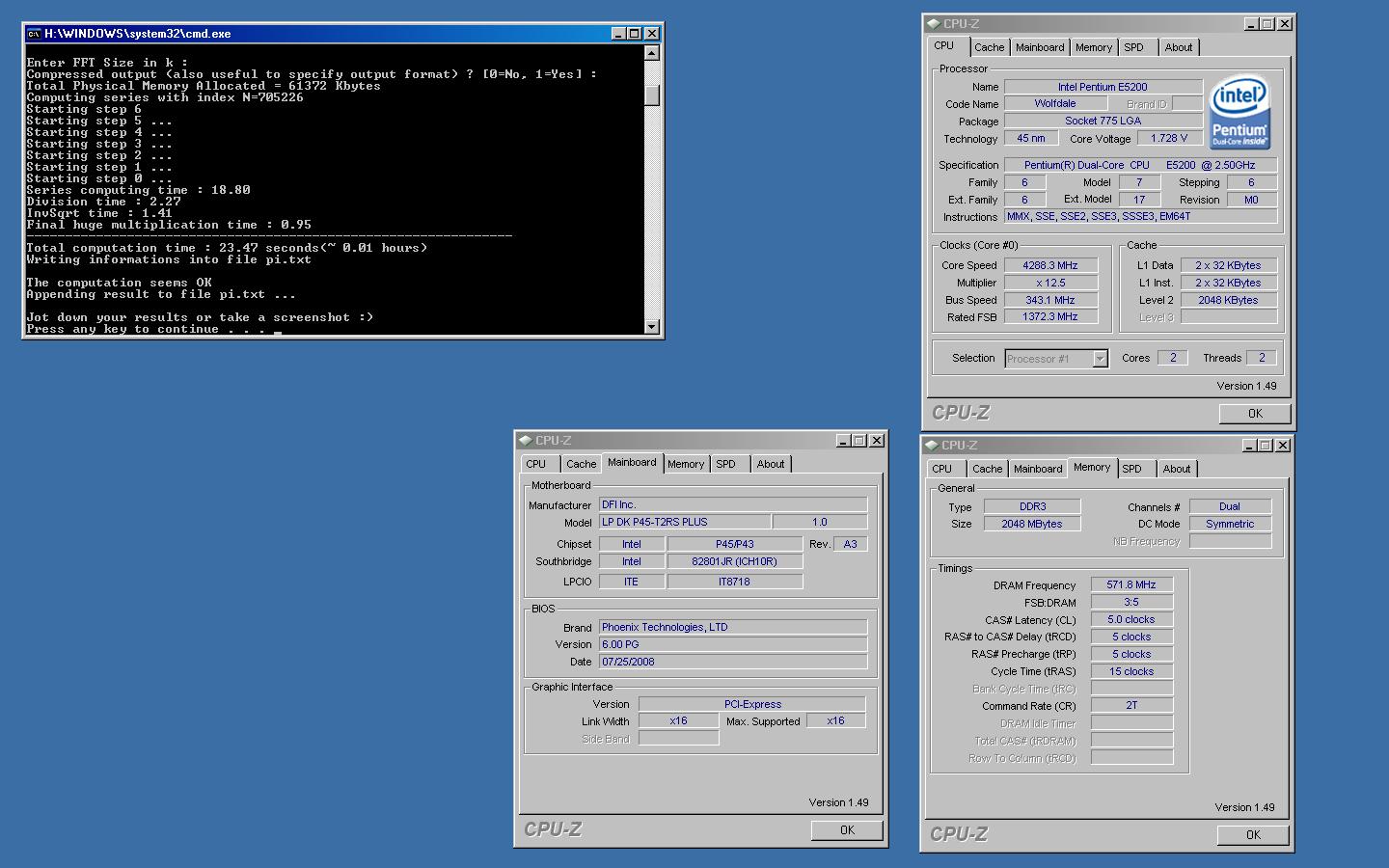1389x868 pixels.
Task: Click OK in the Memory window
Action: pos(1253,835)
